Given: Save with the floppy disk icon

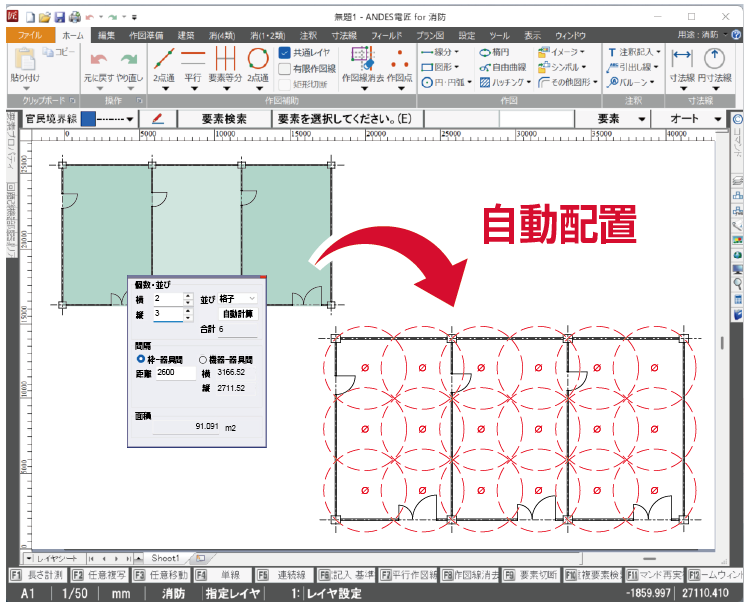Looking at the screenshot, I should [x=59, y=18].
